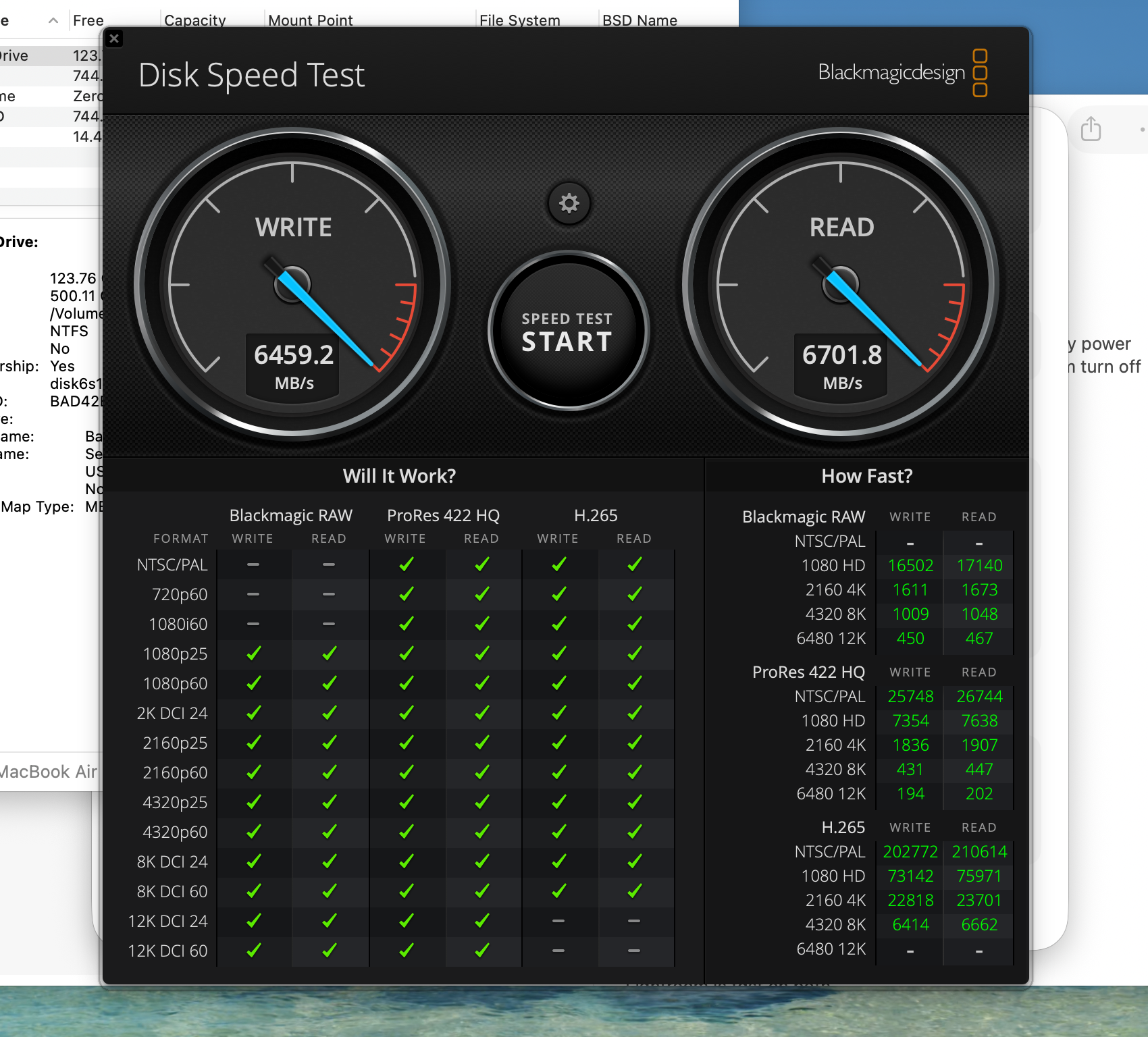Click the Will It Work? heading

399,476
